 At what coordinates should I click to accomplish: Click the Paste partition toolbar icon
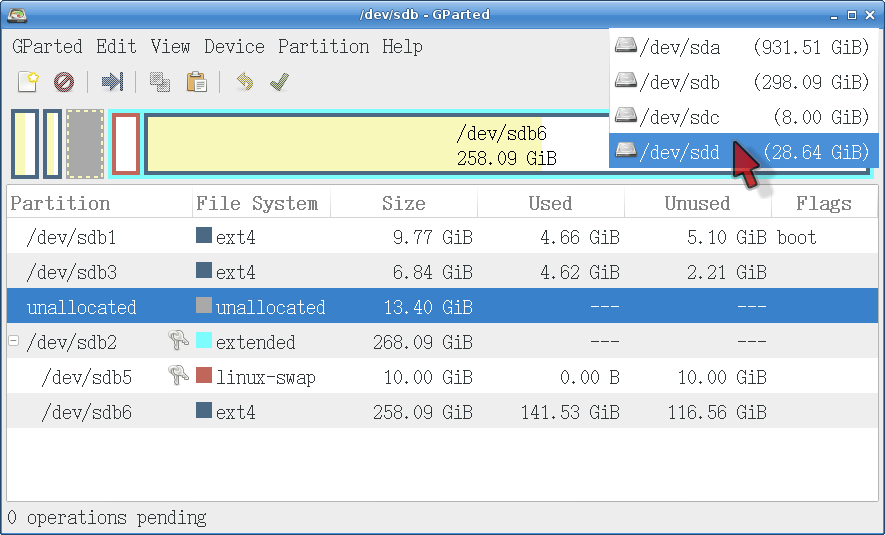196,81
